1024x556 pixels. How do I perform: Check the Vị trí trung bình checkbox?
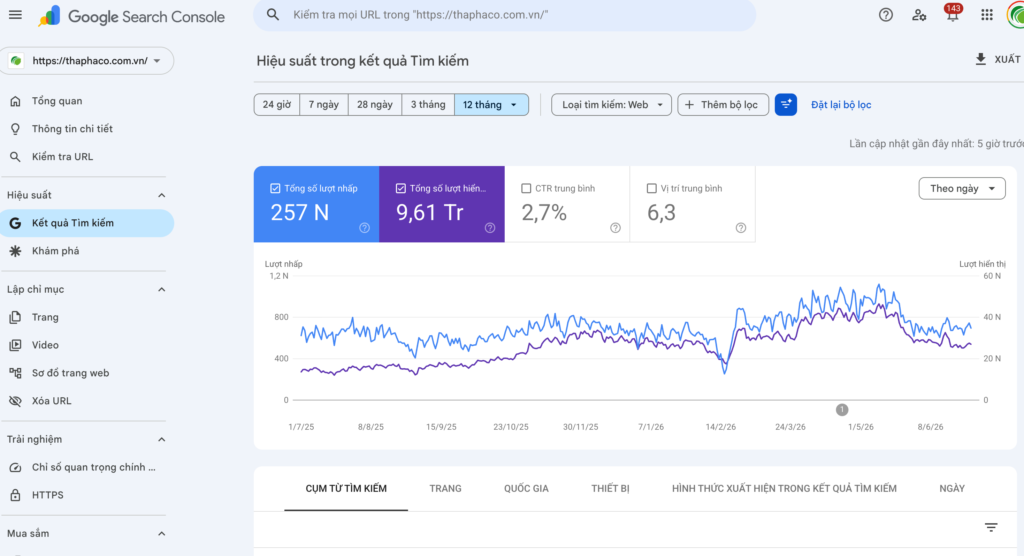pos(651,188)
